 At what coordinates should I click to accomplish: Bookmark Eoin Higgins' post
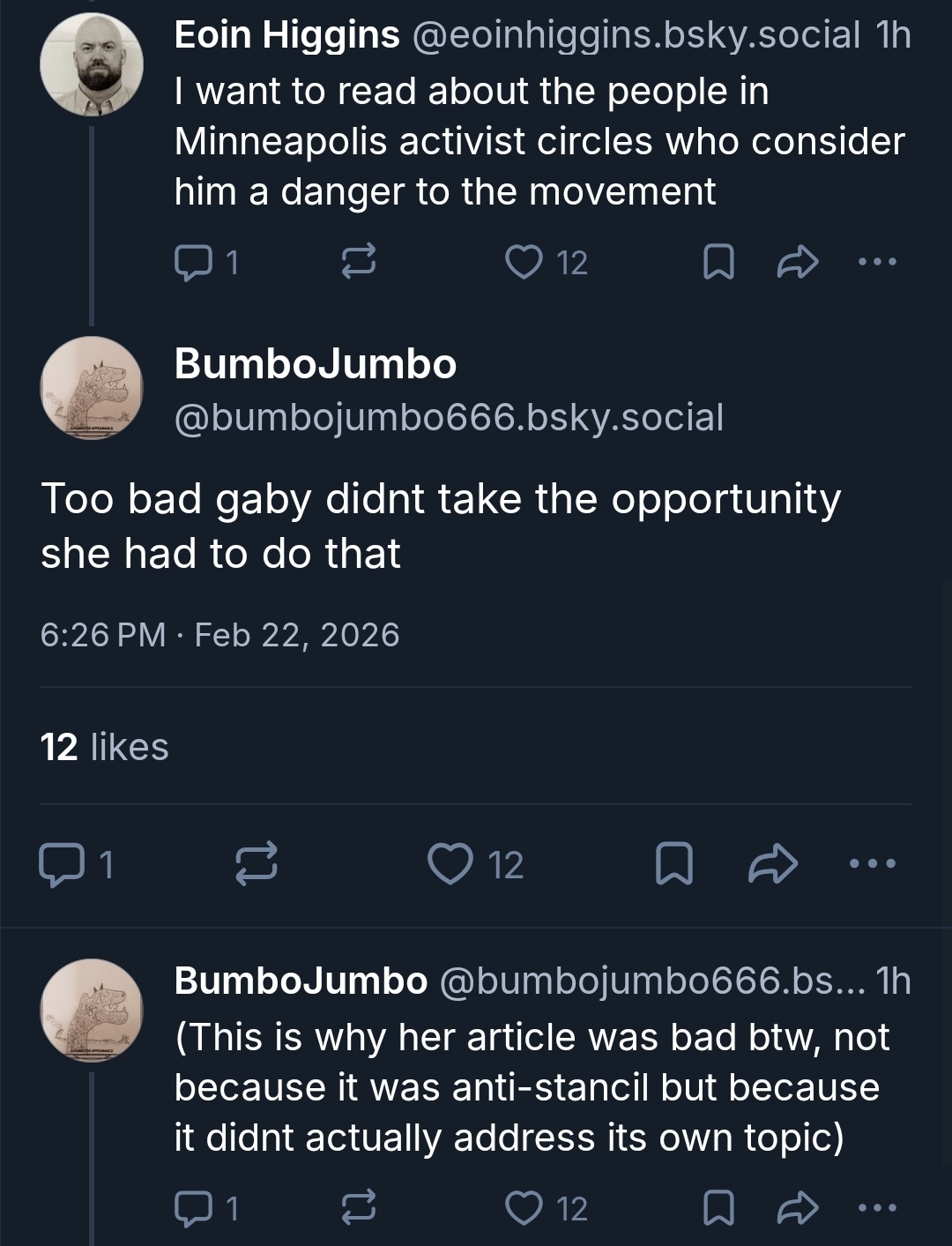pyautogui.click(x=718, y=262)
